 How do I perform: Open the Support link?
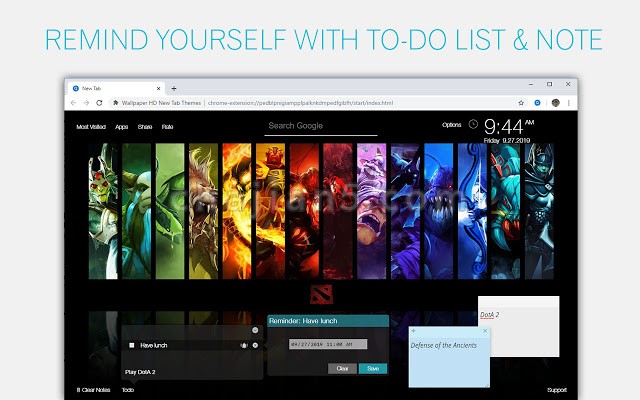[557, 390]
